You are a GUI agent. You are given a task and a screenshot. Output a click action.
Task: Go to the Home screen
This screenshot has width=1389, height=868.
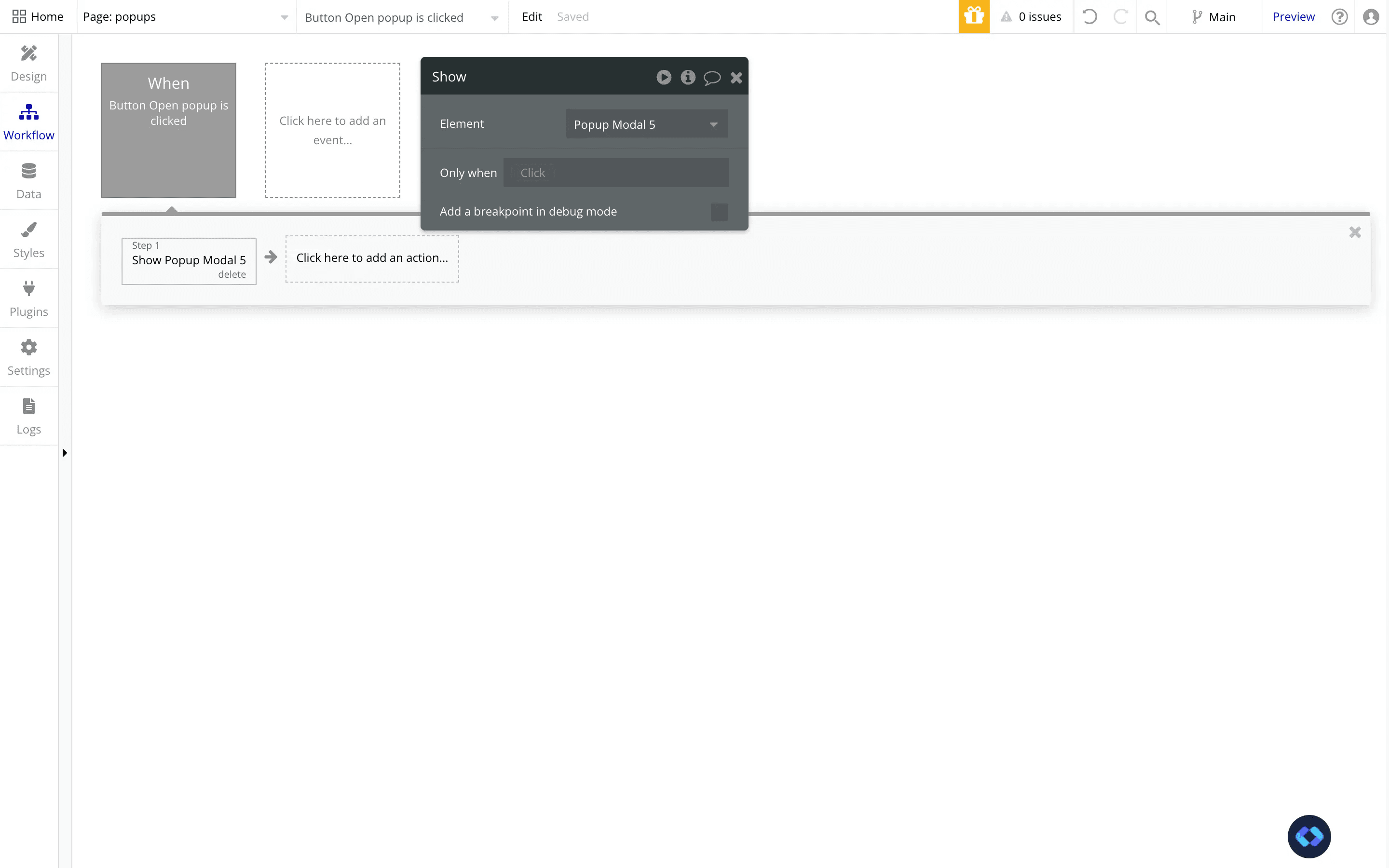click(38, 16)
